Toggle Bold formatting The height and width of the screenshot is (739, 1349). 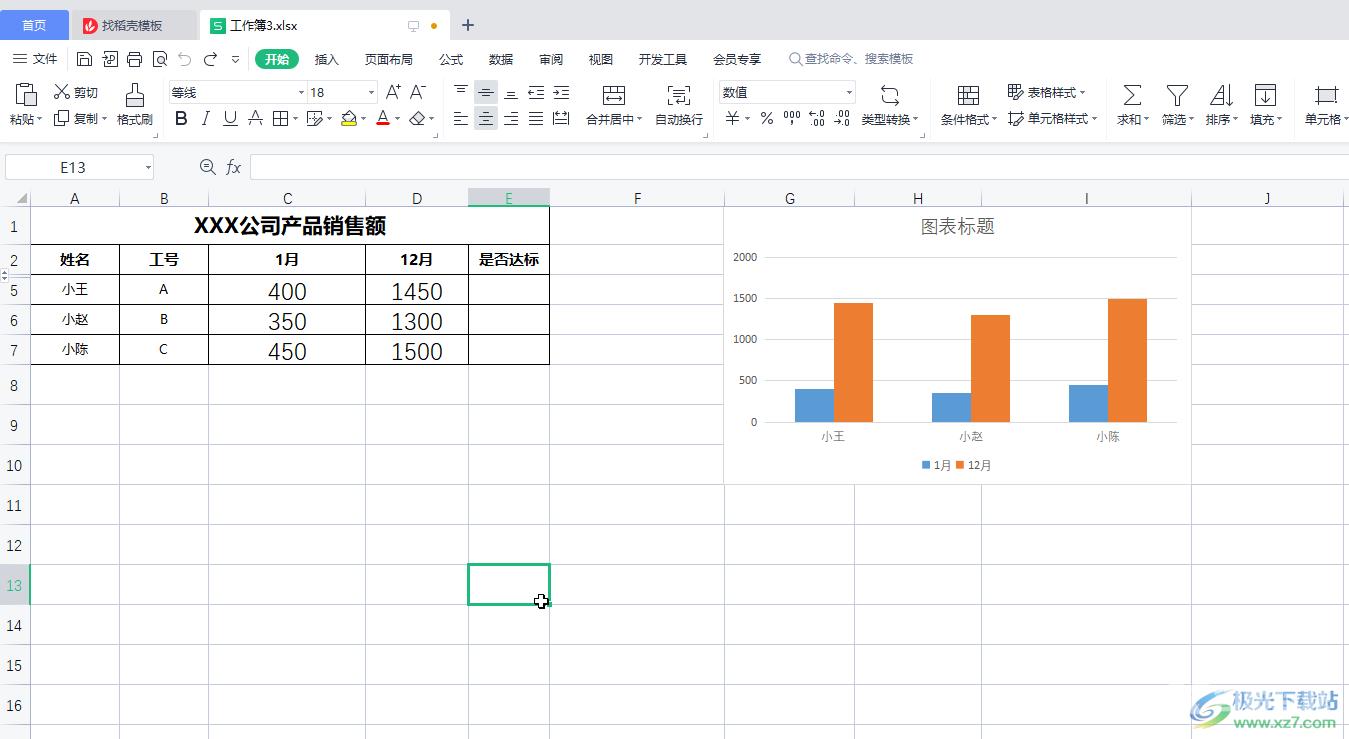pyautogui.click(x=181, y=119)
